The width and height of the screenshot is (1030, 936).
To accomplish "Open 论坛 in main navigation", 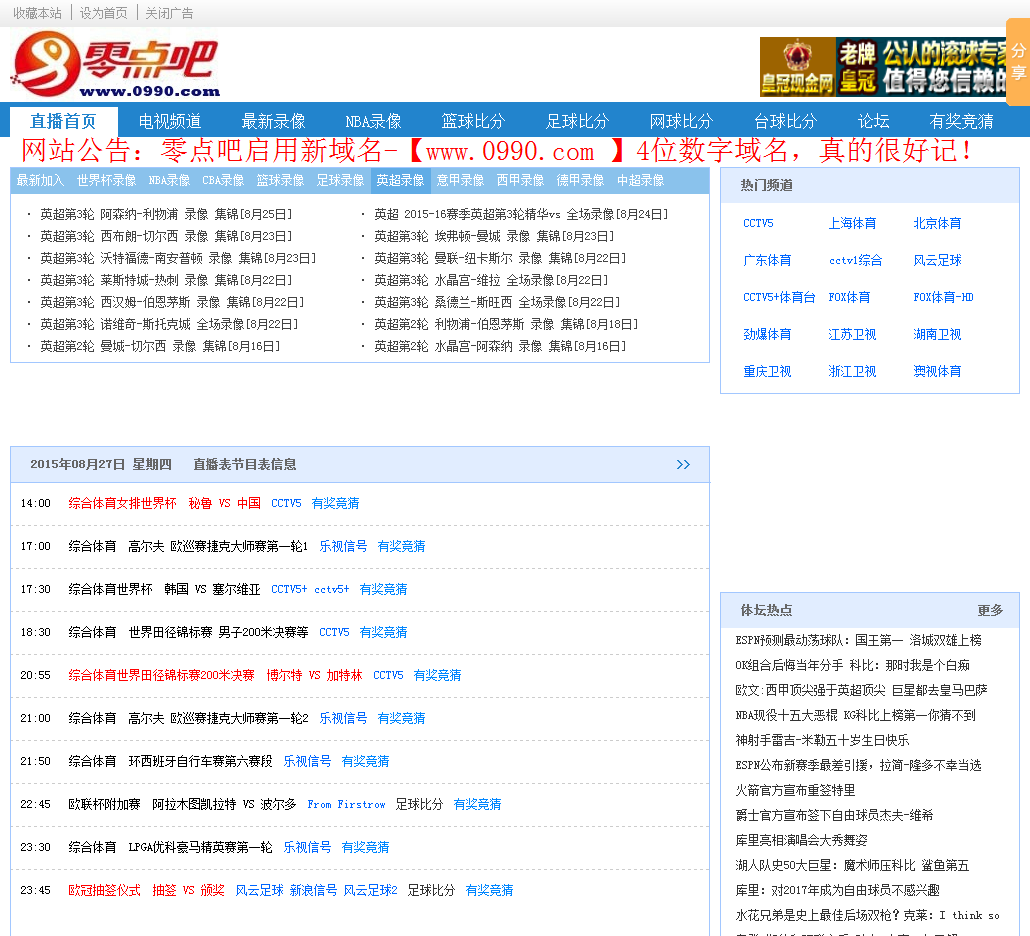I will point(874,122).
